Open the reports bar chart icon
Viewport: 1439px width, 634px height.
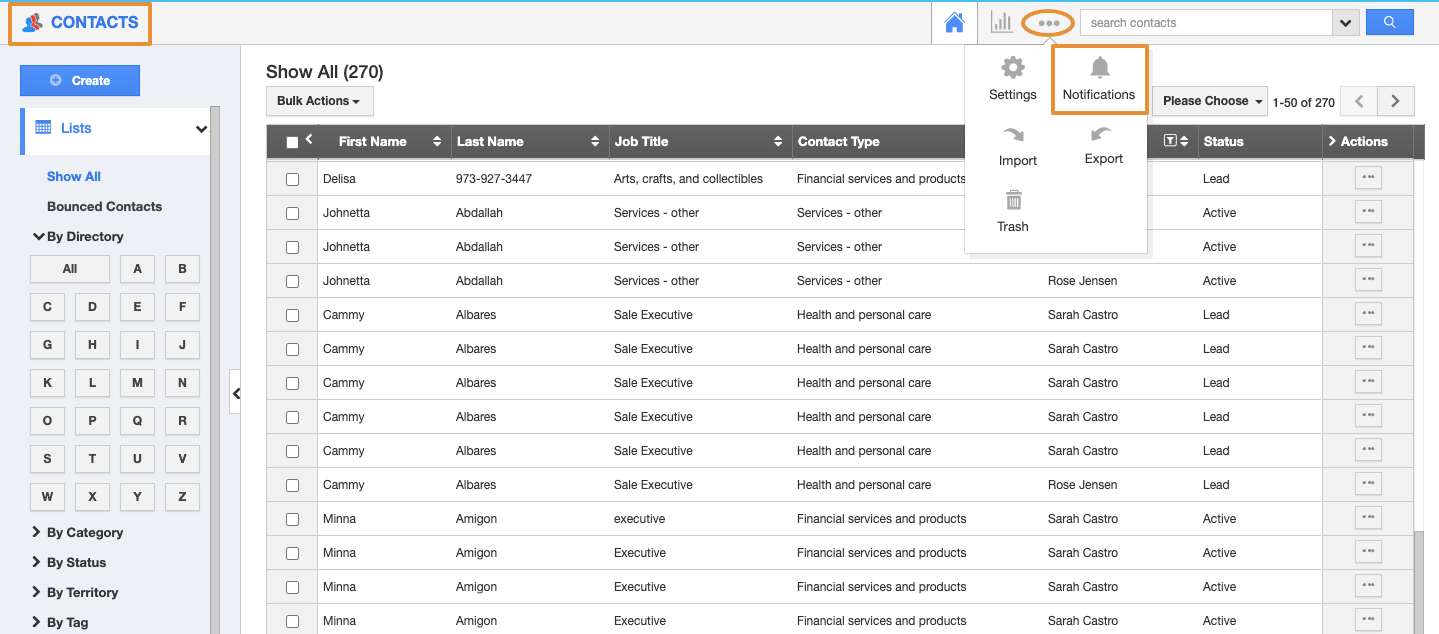1001,22
